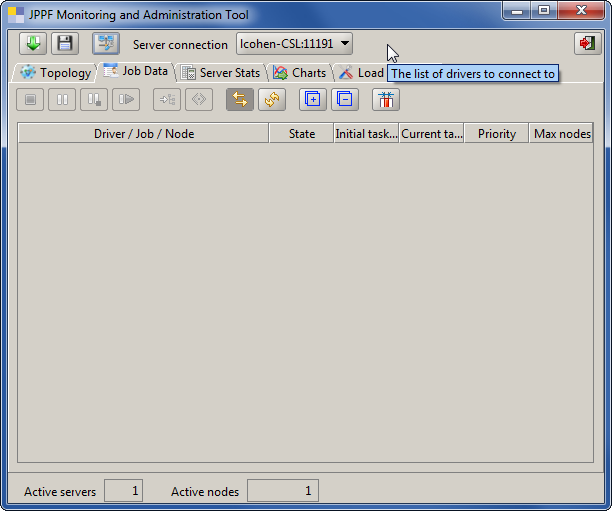Screen dimensions: 612x511
Task: Open the Load tab with tools icon
Action: point(361,73)
